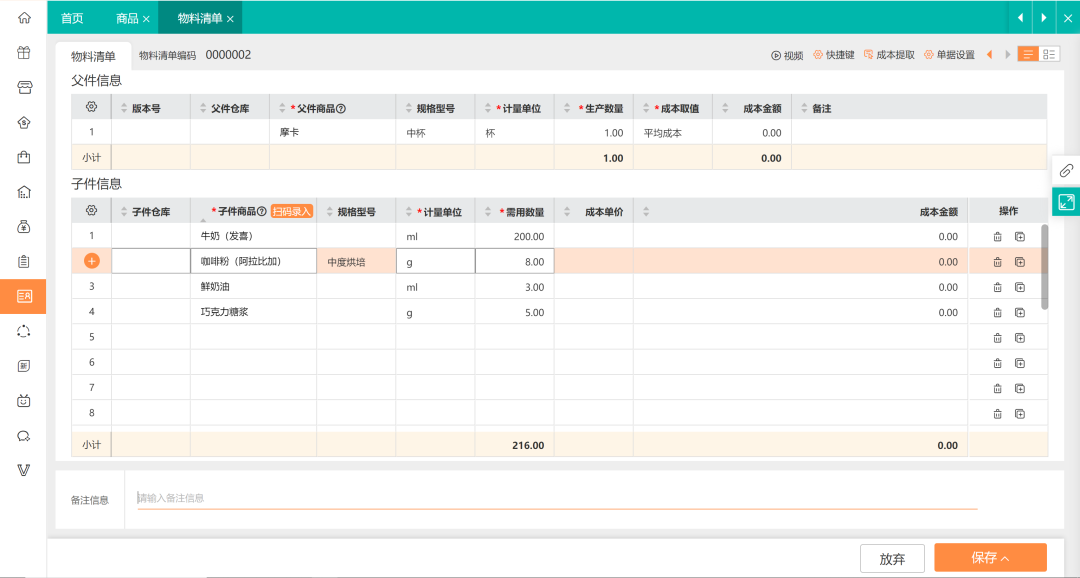Image resolution: width=1080 pixels, height=578 pixels.
Task: Click the 扫码录入 button
Action: tap(292, 211)
